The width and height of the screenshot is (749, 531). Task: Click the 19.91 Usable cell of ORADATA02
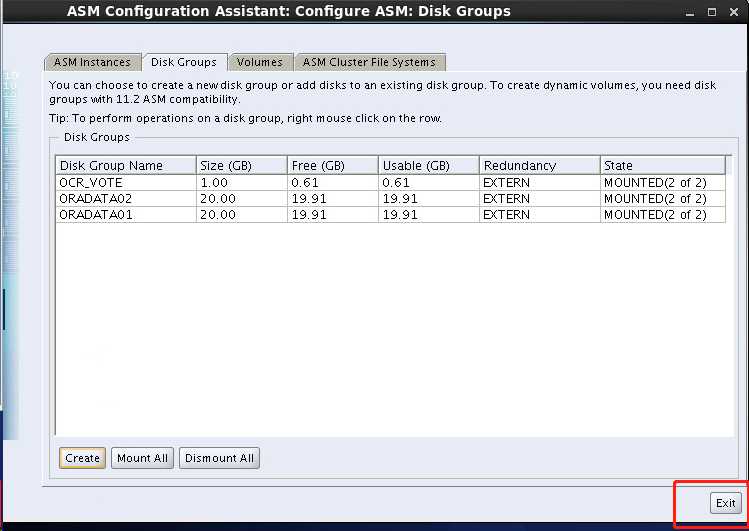428,199
